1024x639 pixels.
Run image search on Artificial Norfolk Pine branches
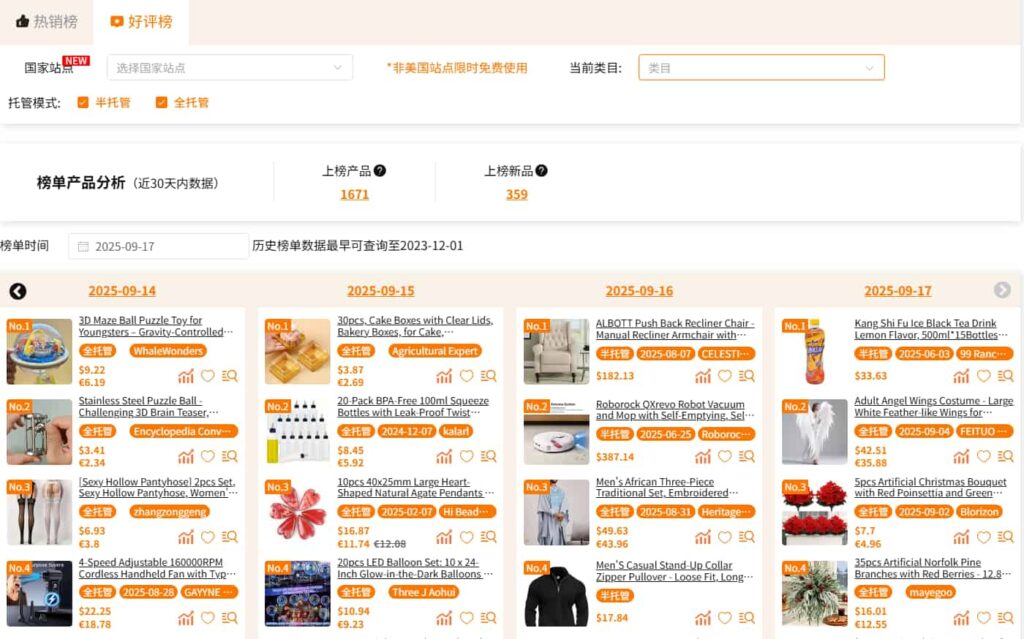point(1004,617)
